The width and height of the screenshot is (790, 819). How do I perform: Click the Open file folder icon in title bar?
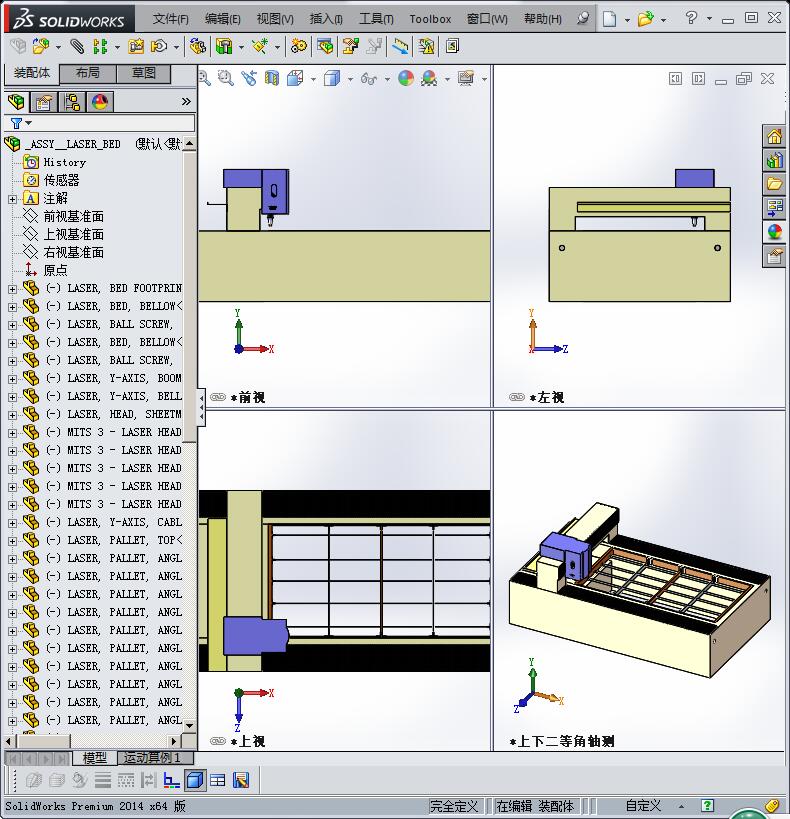tap(645, 19)
